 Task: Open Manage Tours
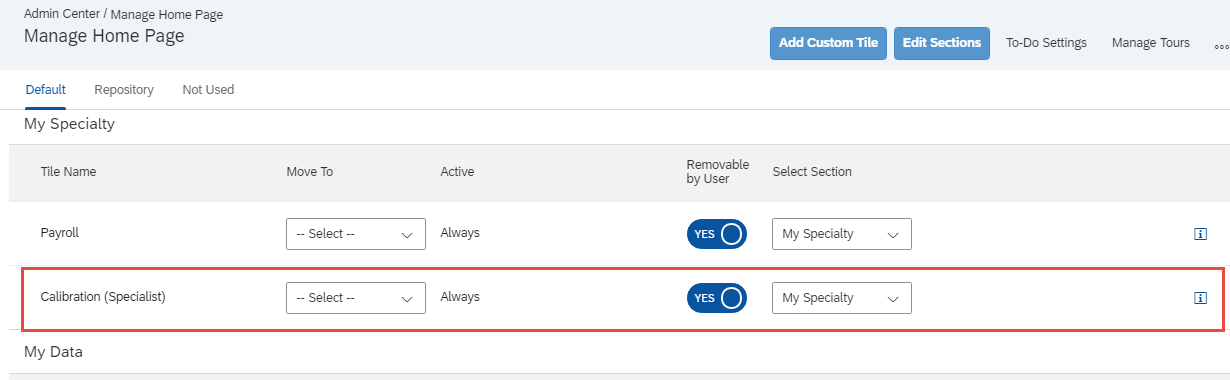tap(1151, 43)
